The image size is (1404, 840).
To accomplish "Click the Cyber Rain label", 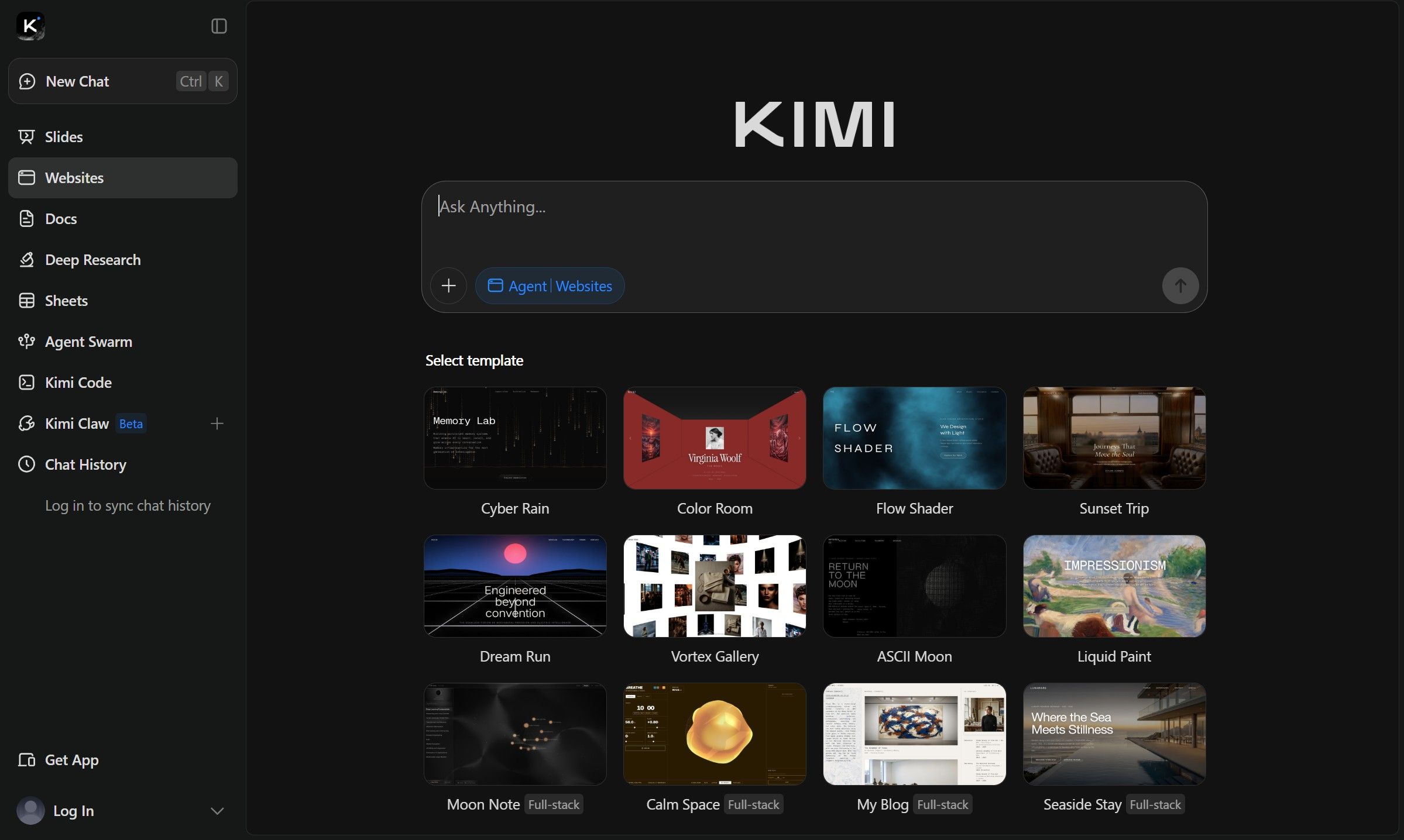I will [x=515, y=508].
